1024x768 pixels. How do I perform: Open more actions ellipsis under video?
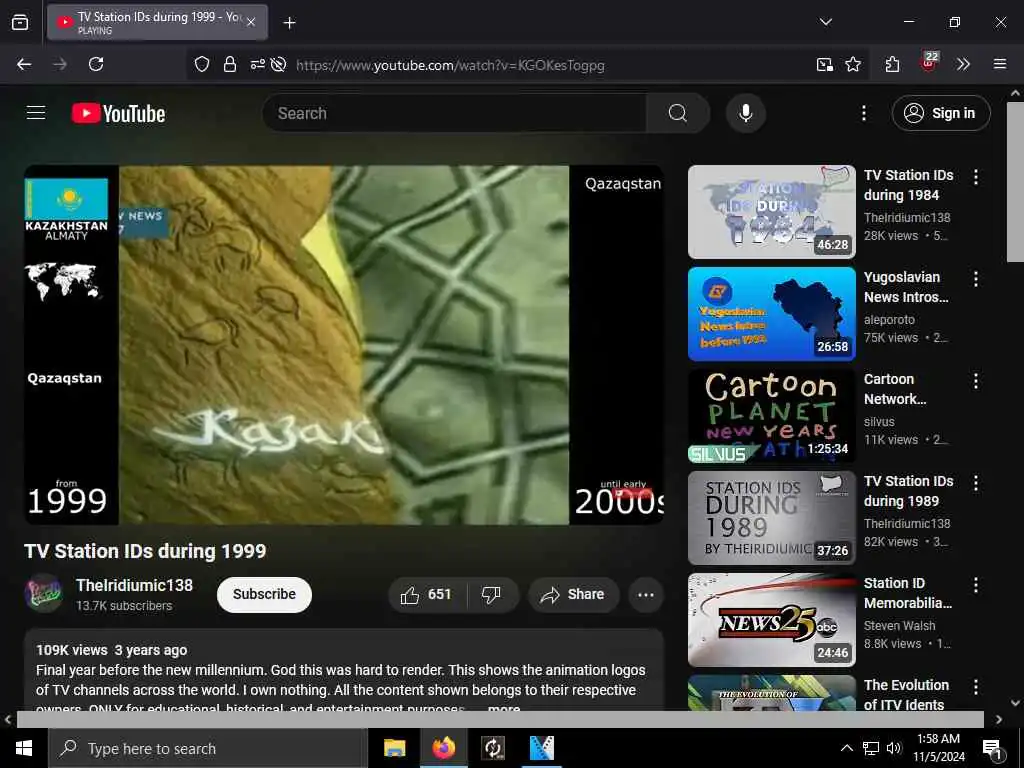[x=646, y=595]
